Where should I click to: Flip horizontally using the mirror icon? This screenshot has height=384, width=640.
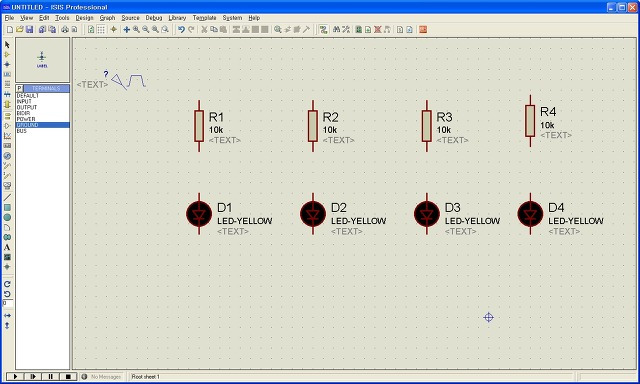(7, 315)
